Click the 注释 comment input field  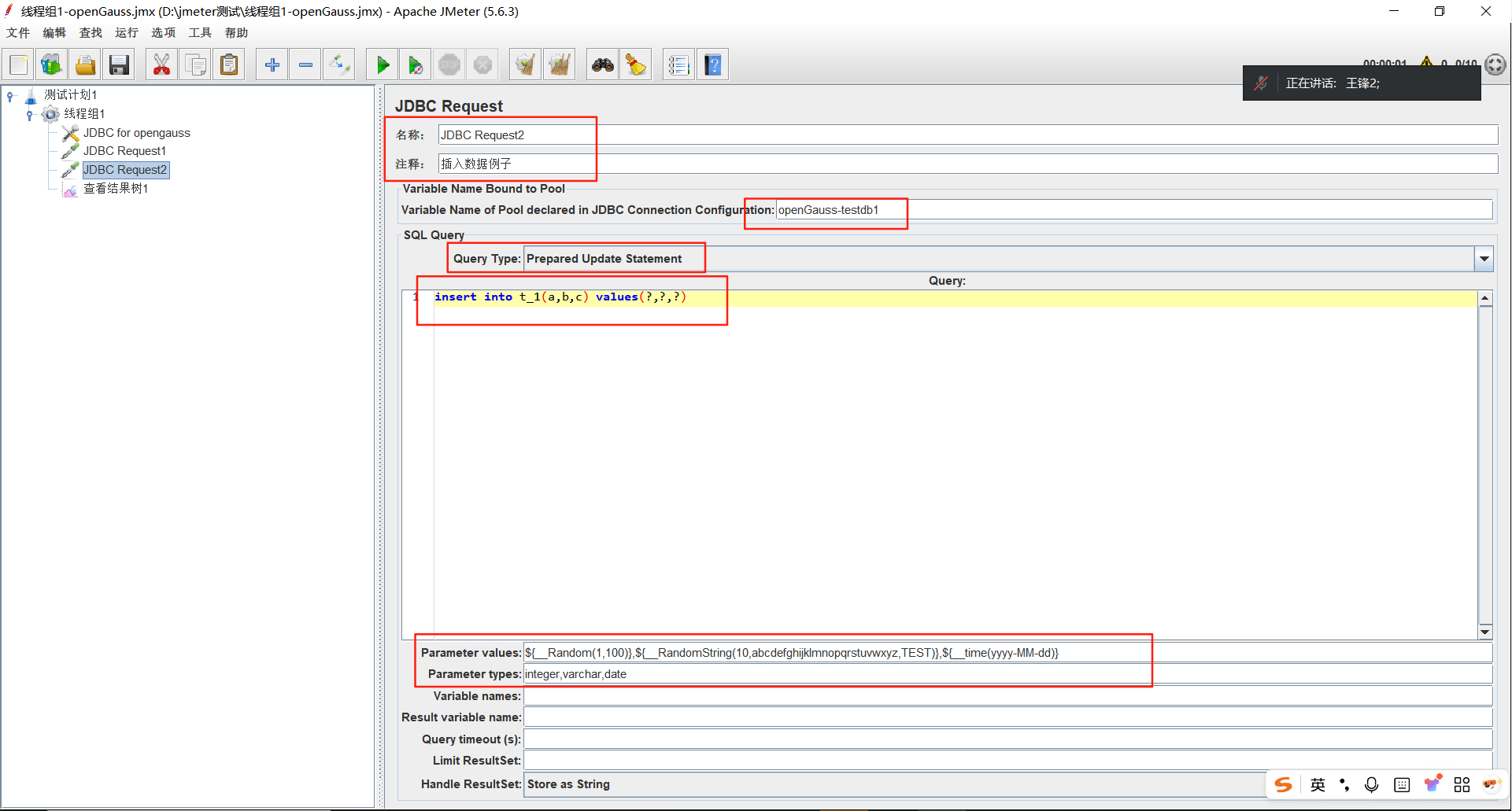pyautogui.click(x=967, y=164)
